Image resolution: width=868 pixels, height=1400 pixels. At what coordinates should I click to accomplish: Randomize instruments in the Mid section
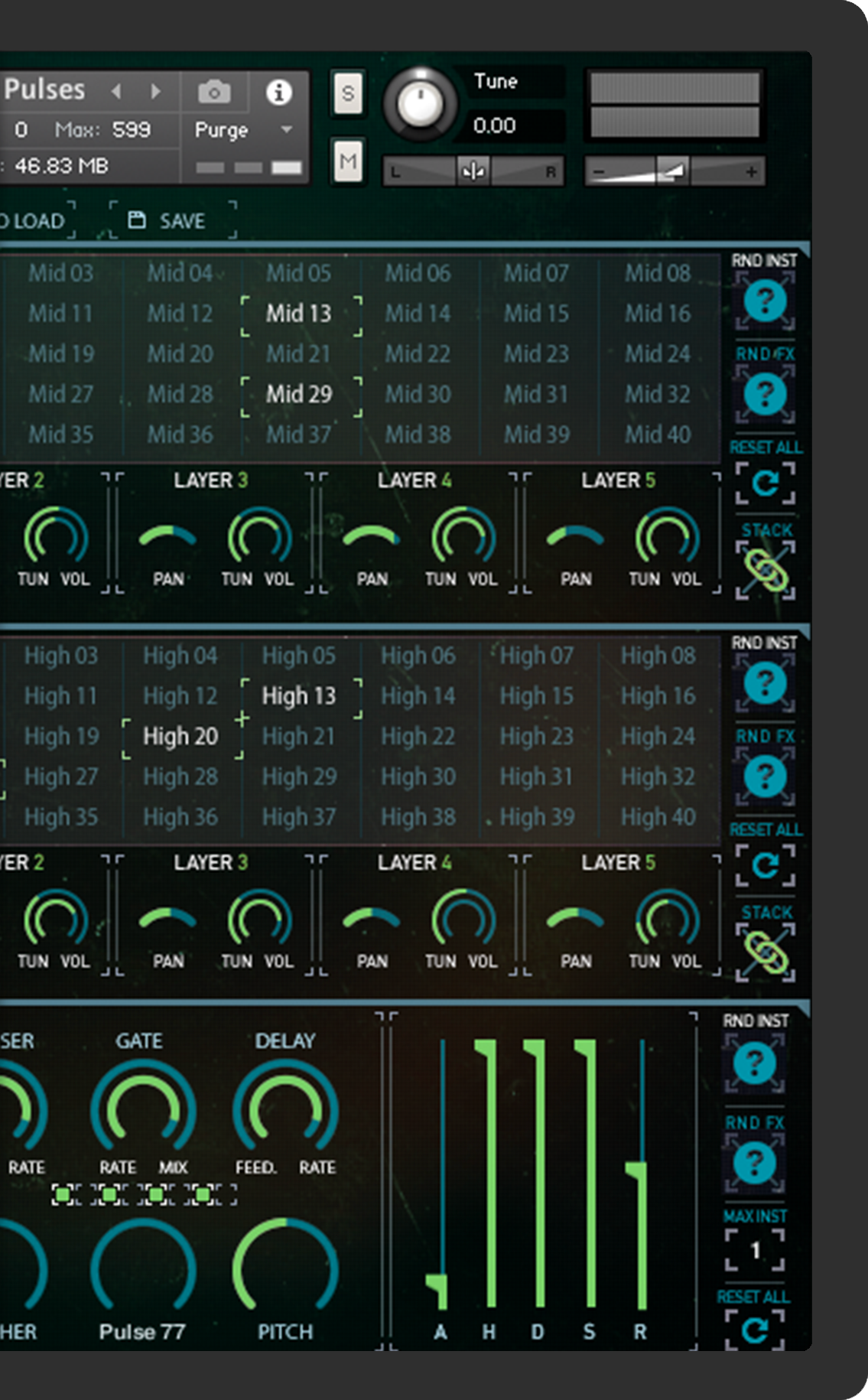point(765,300)
